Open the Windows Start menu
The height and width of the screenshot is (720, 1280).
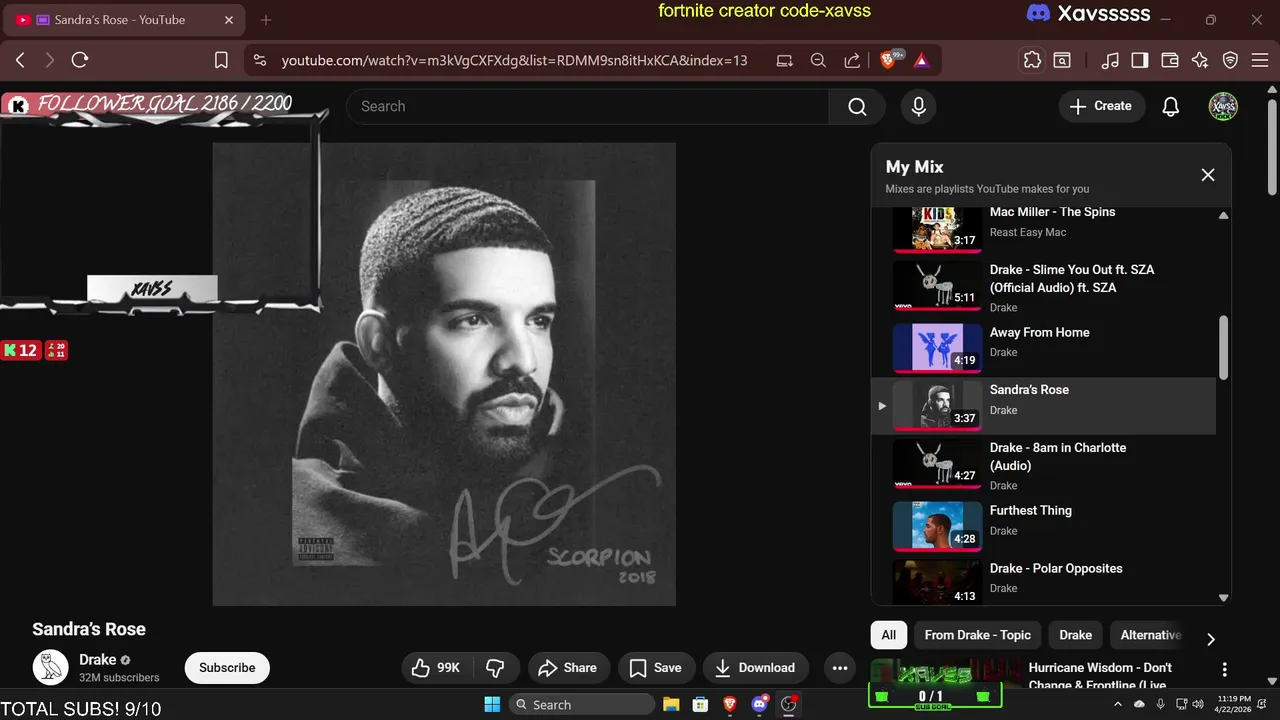point(492,705)
